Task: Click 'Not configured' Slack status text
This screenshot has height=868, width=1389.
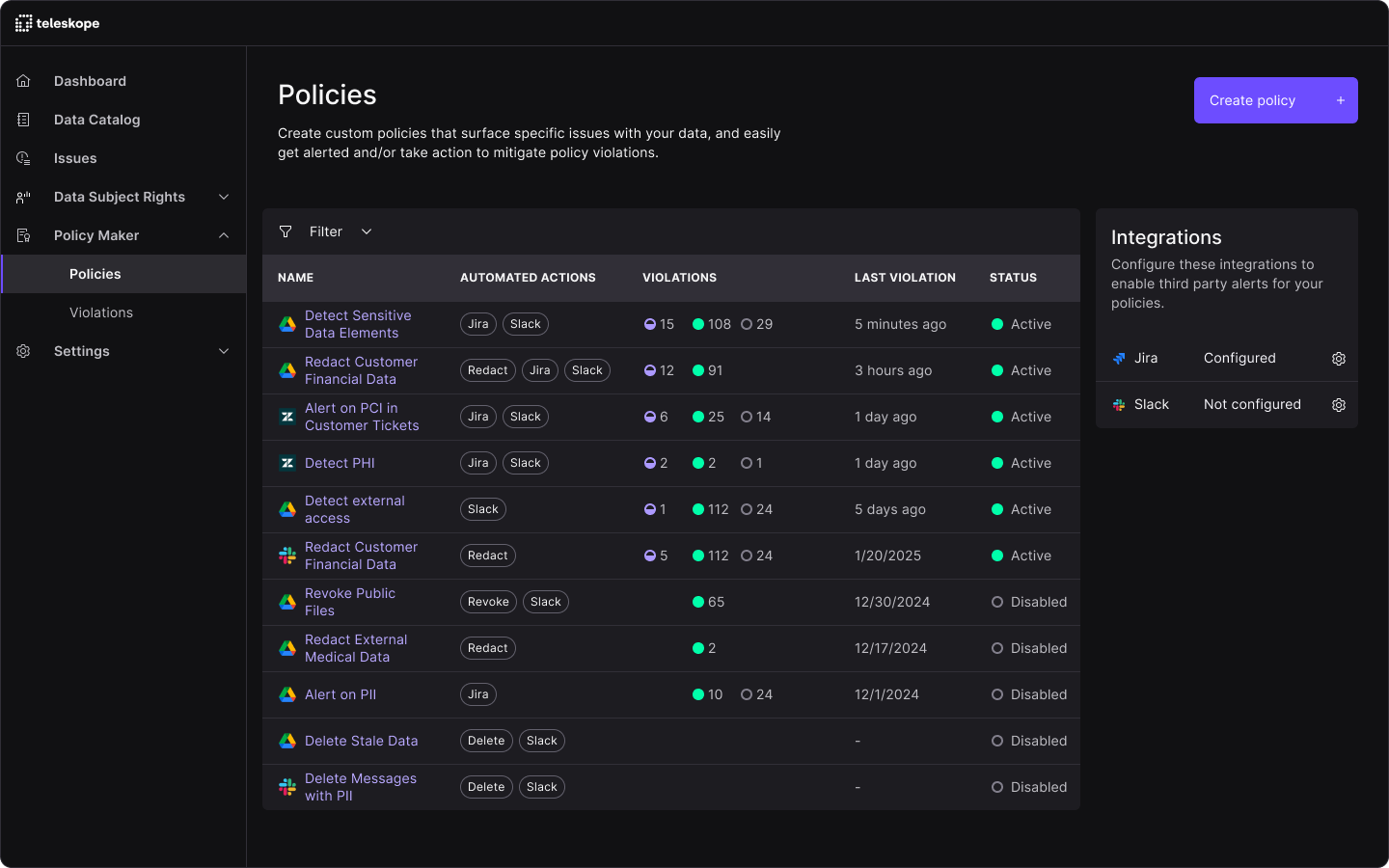Action: [1252, 405]
